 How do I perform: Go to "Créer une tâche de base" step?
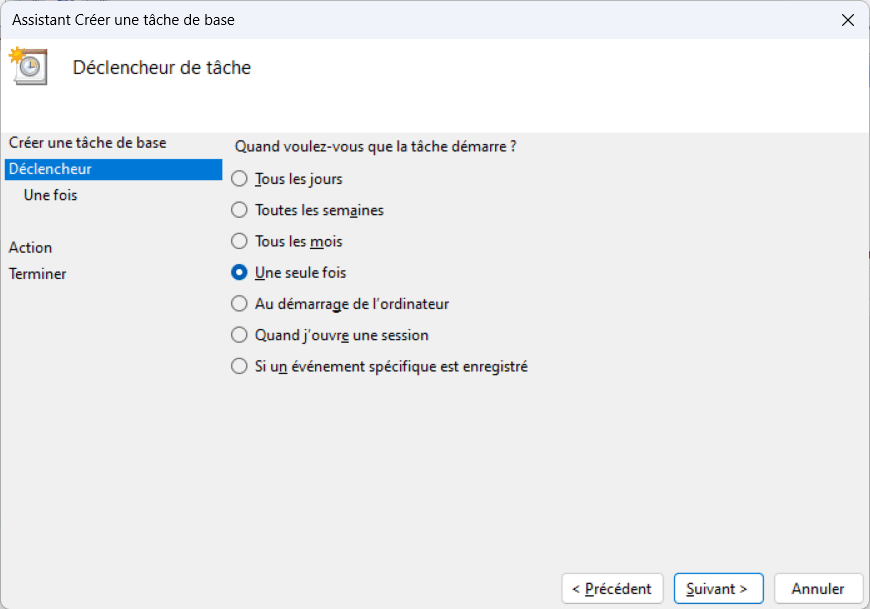click(x=88, y=143)
